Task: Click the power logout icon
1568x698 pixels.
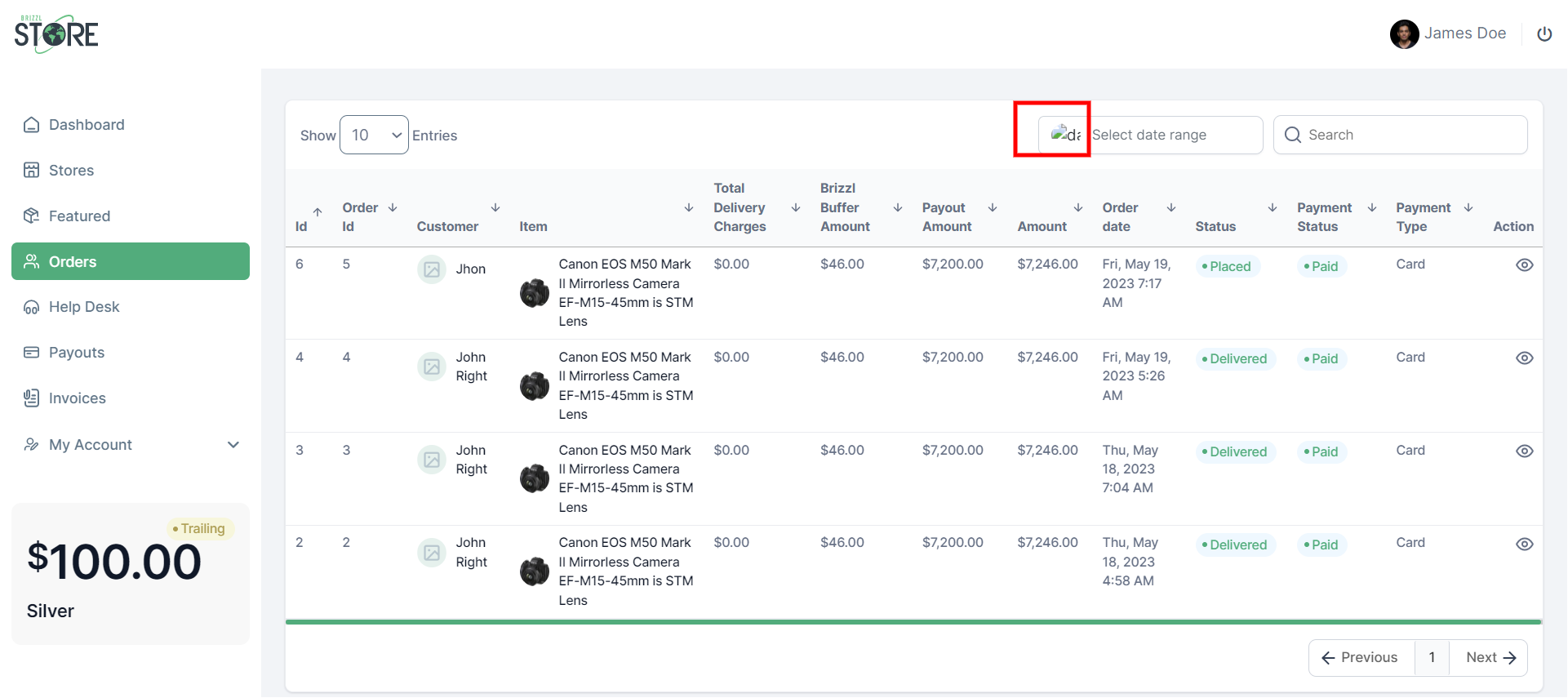Action: tap(1544, 34)
